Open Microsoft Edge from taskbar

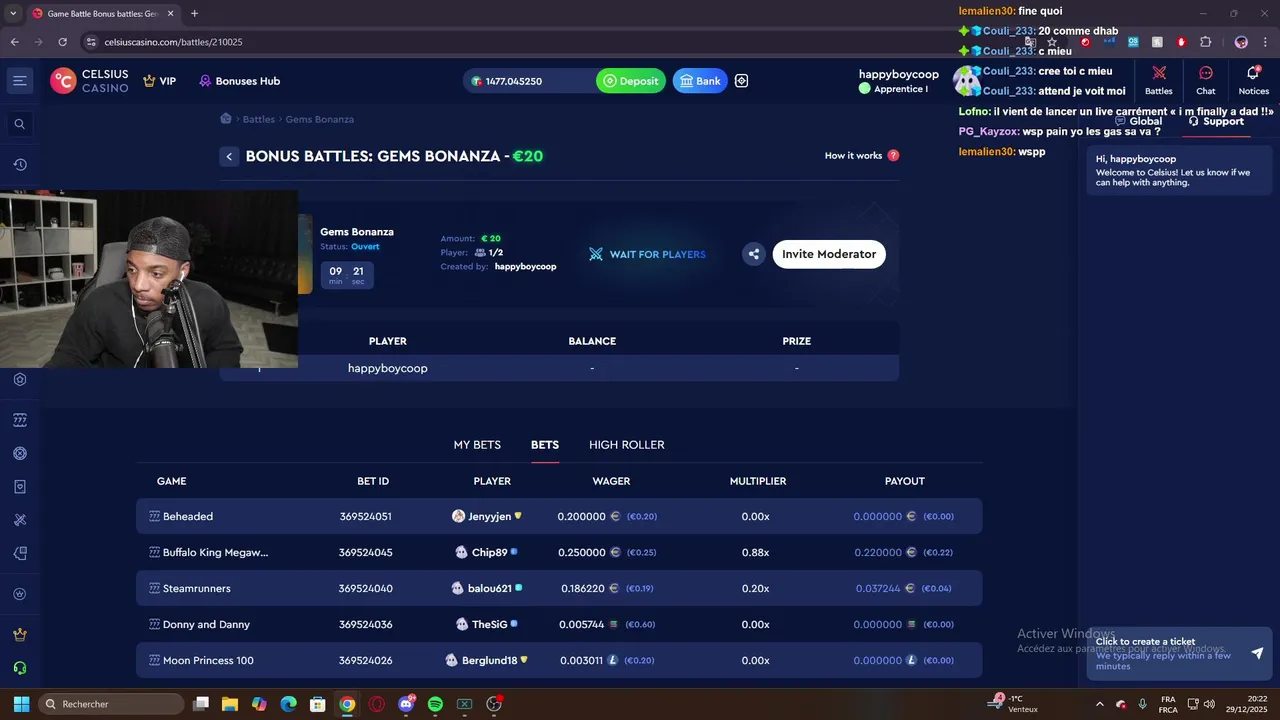tap(288, 704)
